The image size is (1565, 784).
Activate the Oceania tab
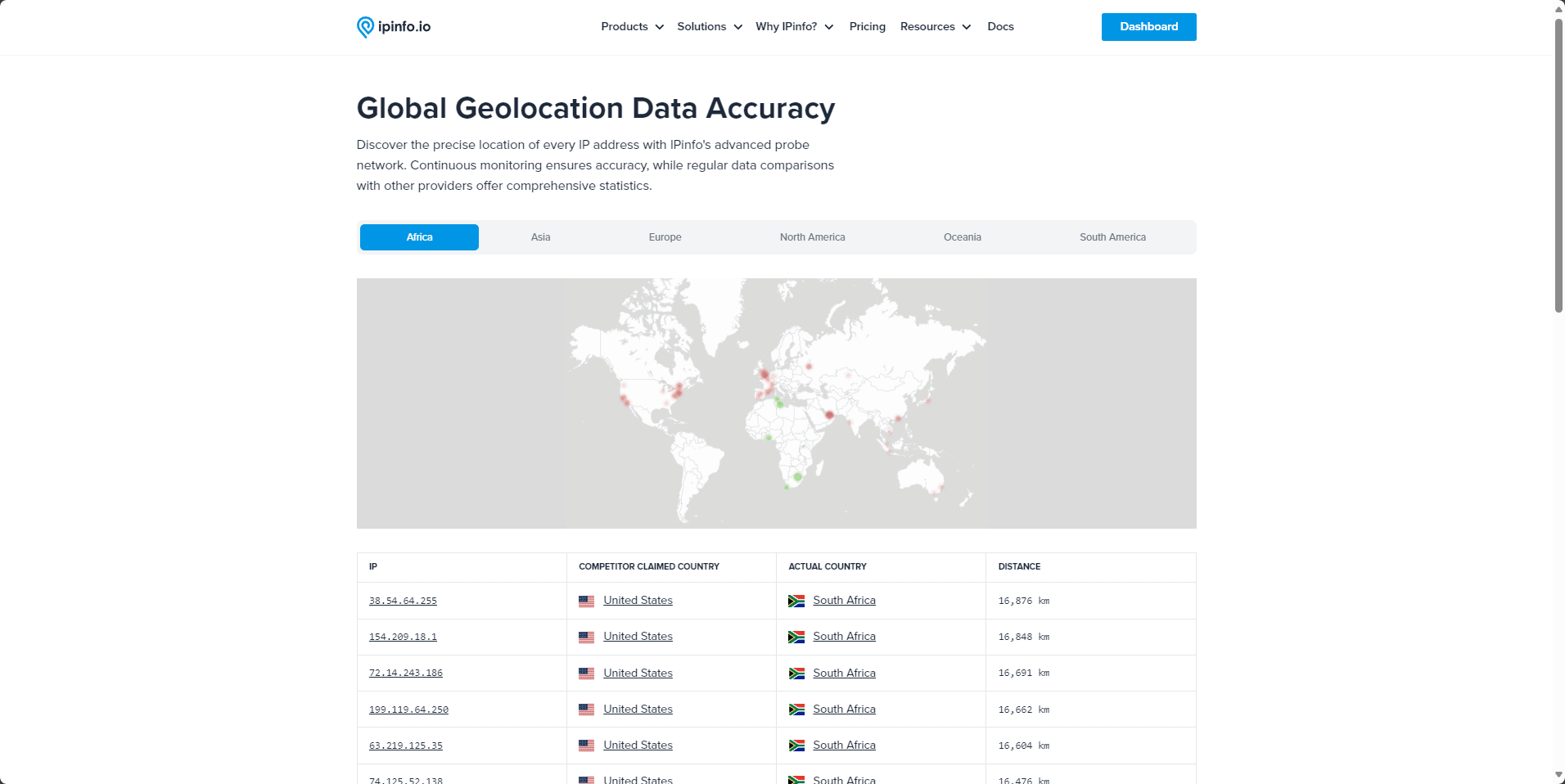(x=962, y=237)
